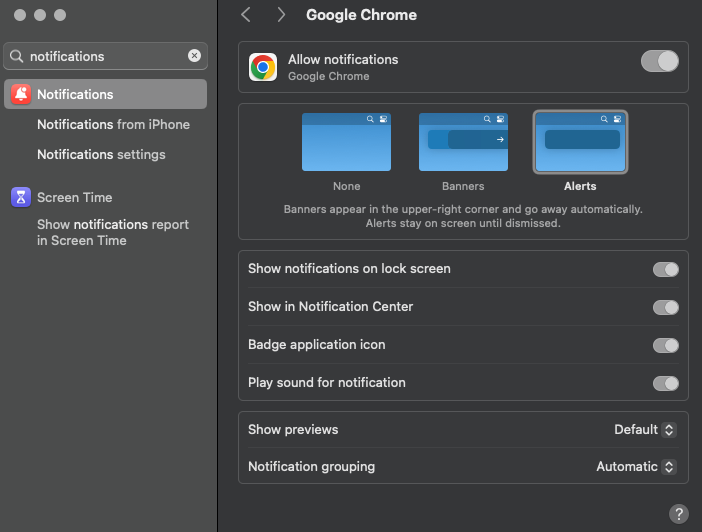
Task: Toggle Show notifications on lock screen
Action: pyautogui.click(x=666, y=269)
